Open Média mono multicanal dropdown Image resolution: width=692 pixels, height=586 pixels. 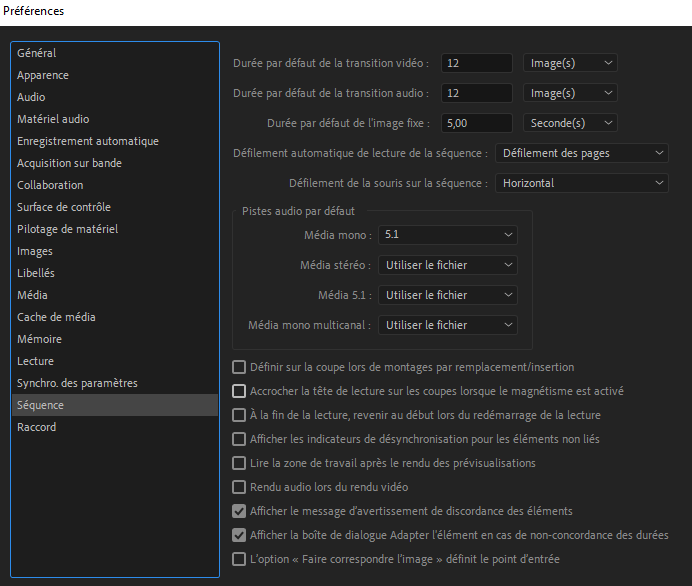tap(448, 325)
